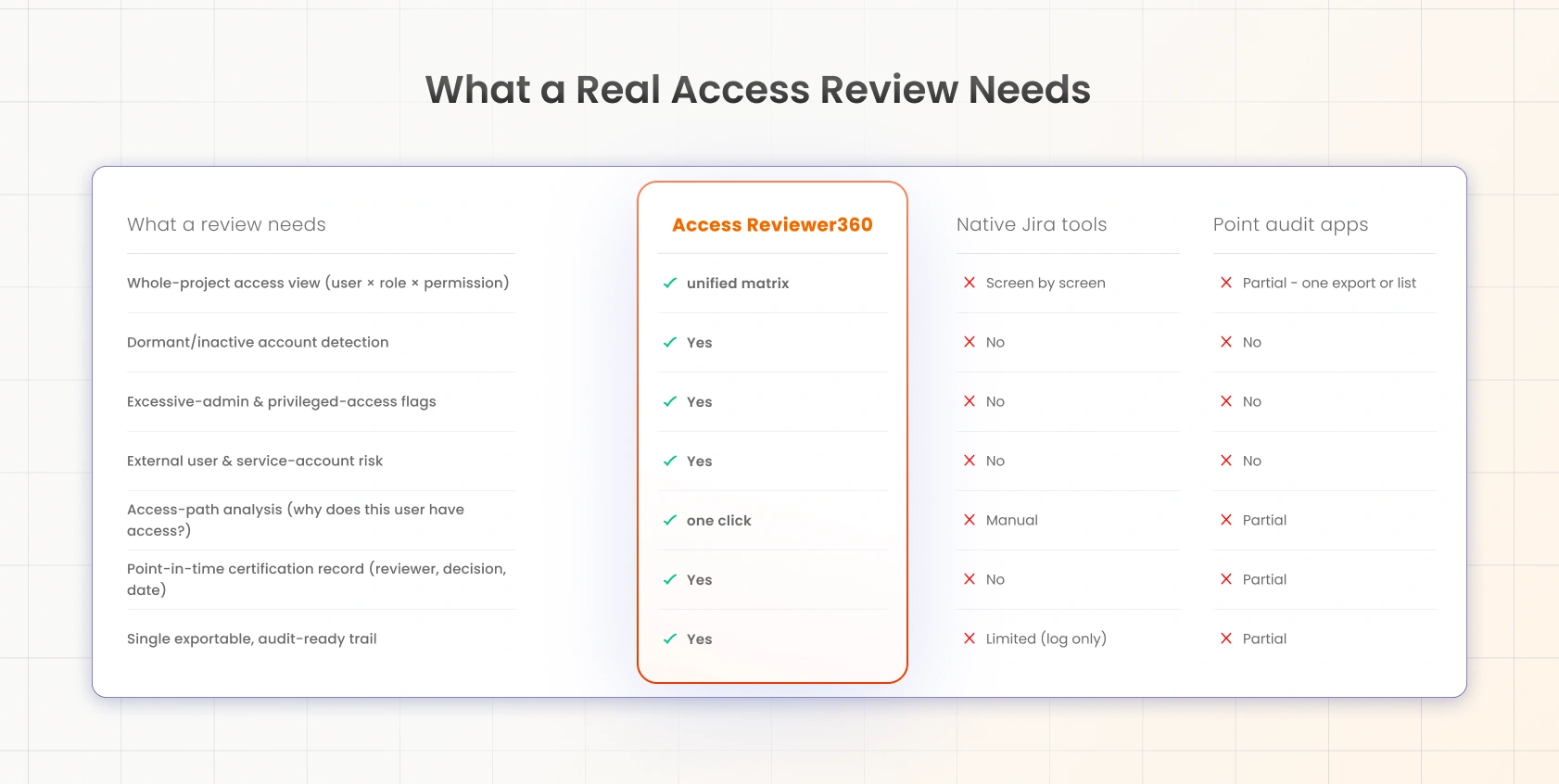Click the 'What a Real Access Review Needs' heading
1559x784 pixels.
point(757,90)
